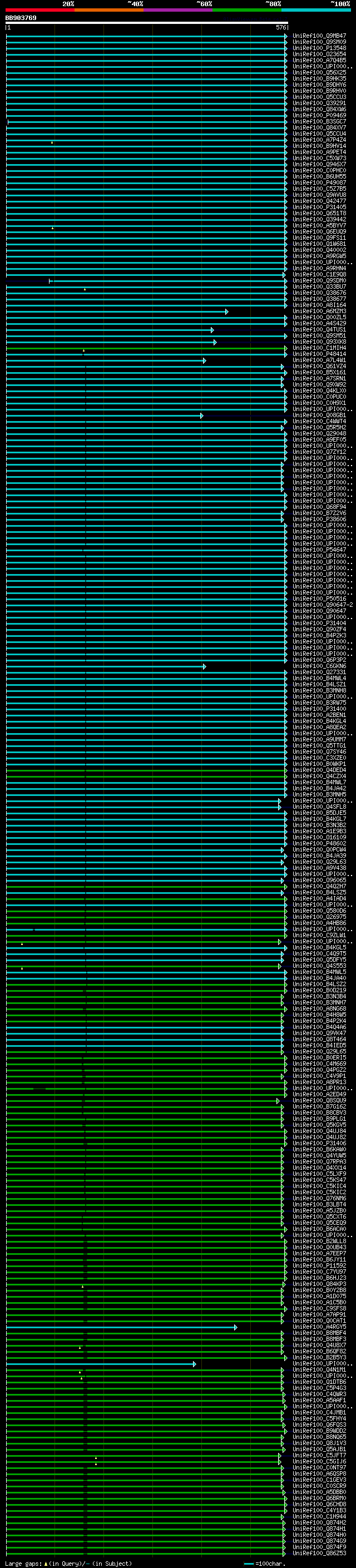Open hit UniRef100_P13548
356x1568 pixels.
point(319,48)
